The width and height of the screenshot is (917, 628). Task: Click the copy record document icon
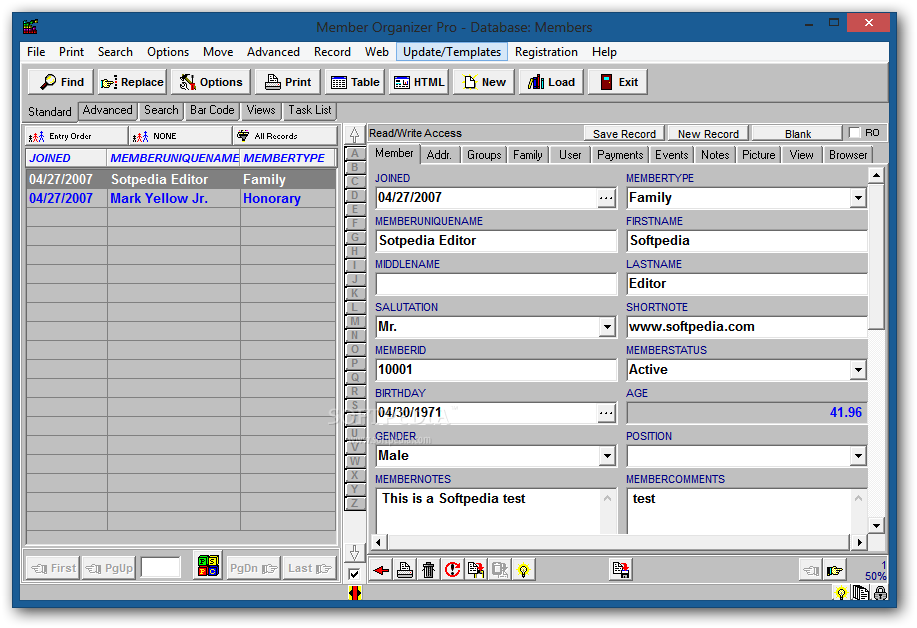click(476, 570)
